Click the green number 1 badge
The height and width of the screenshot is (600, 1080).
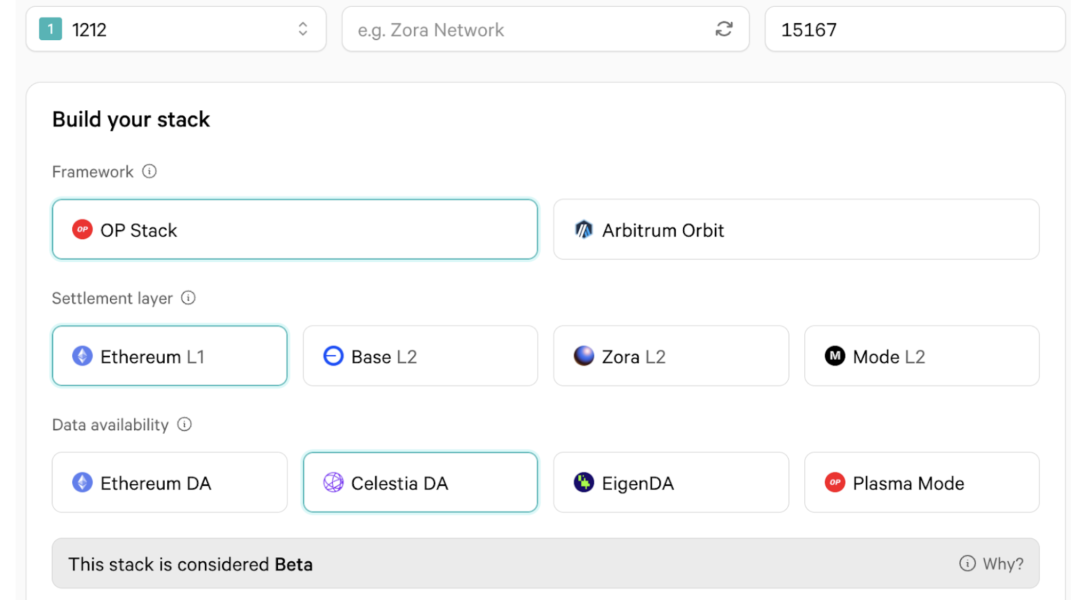(50, 29)
